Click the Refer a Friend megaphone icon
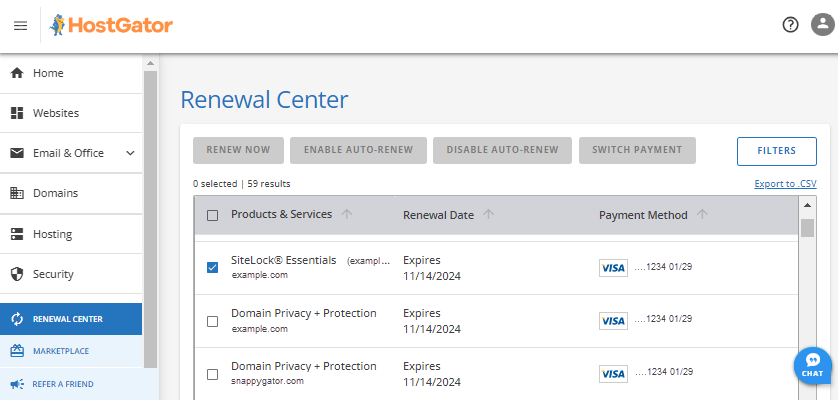 17,384
